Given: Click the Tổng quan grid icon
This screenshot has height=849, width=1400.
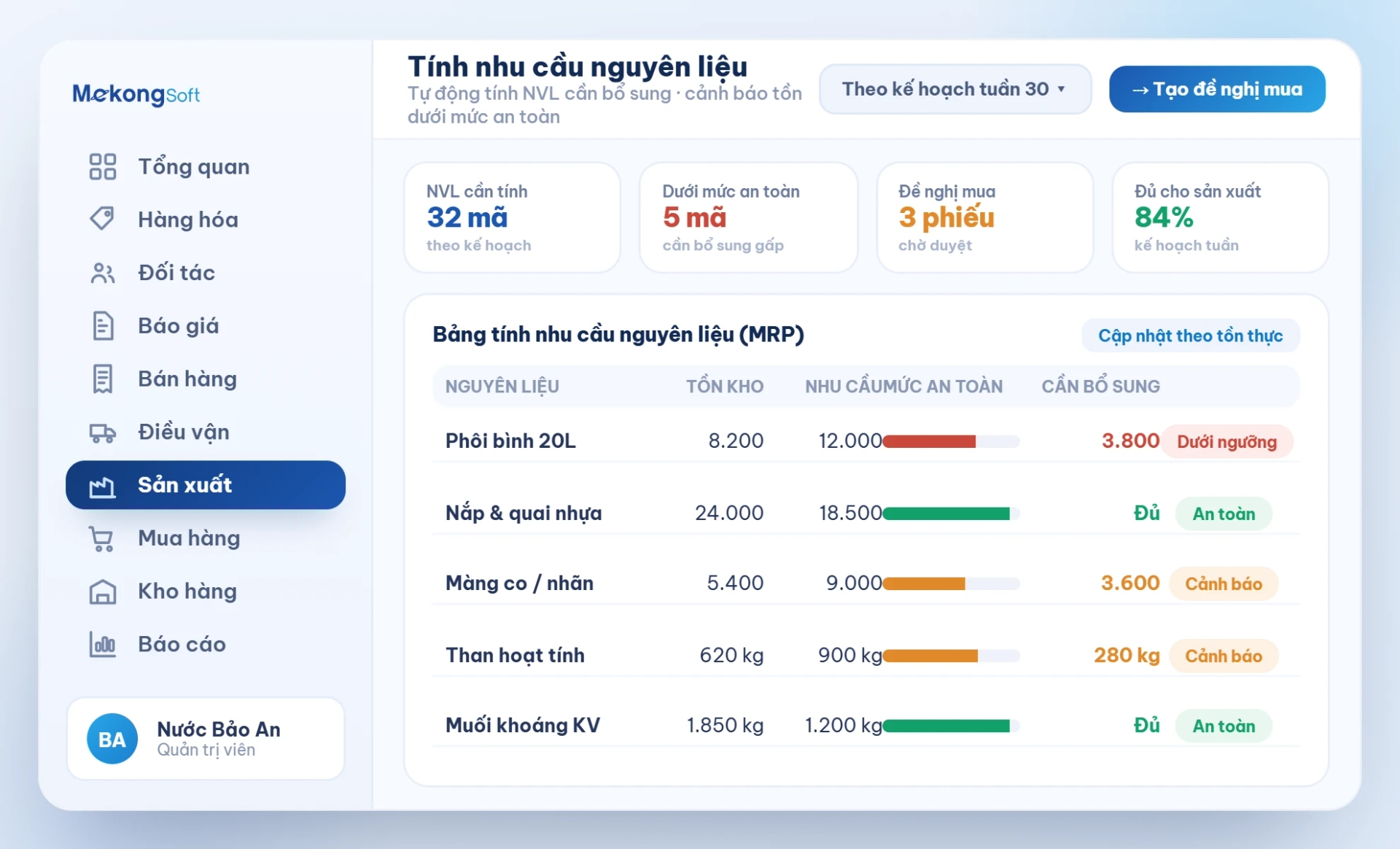Looking at the screenshot, I should 102,166.
